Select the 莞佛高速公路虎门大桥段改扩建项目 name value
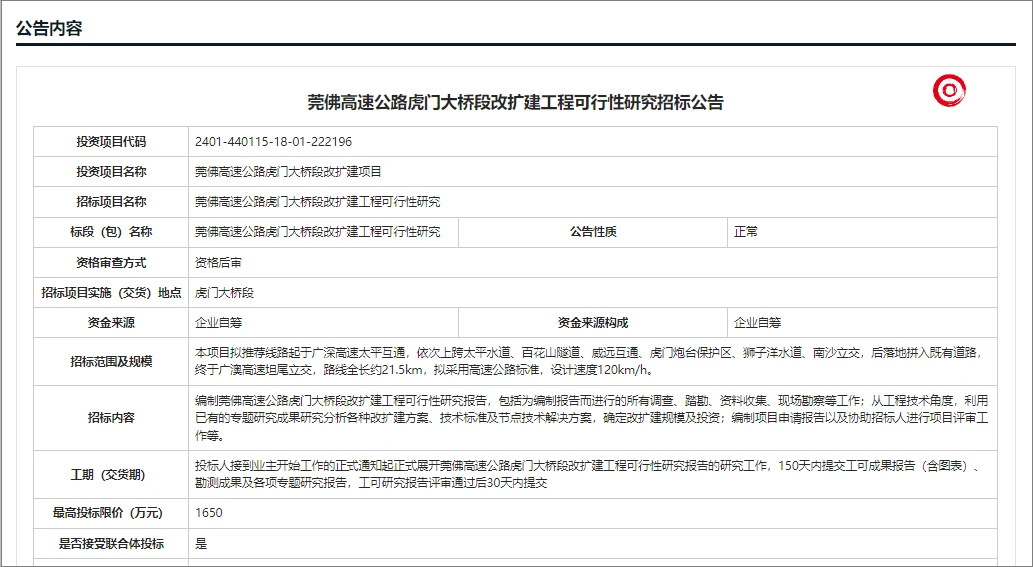The image size is (1033, 567). [x=288, y=172]
